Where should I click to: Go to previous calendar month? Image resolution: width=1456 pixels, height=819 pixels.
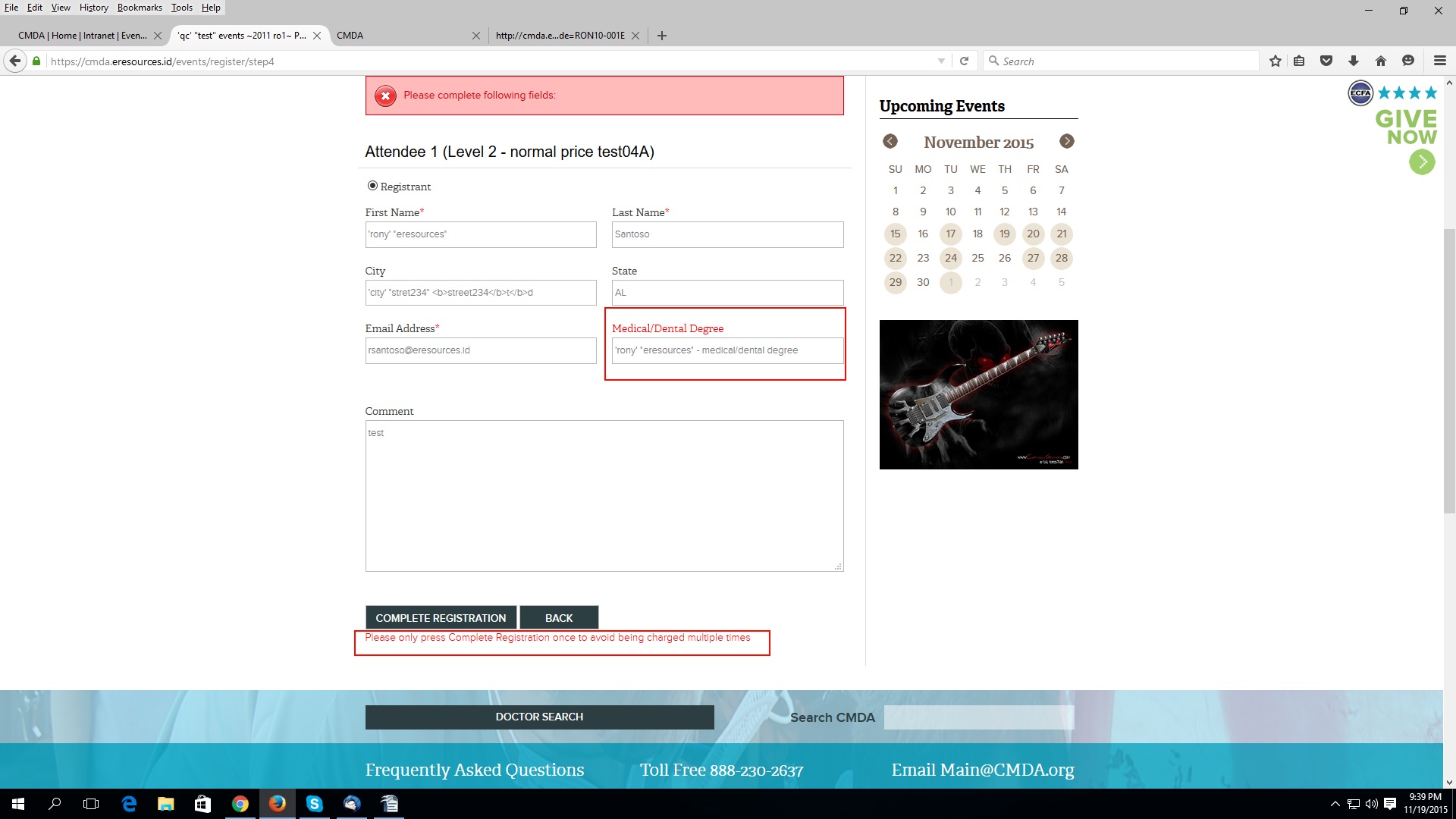[x=890, y=141]
